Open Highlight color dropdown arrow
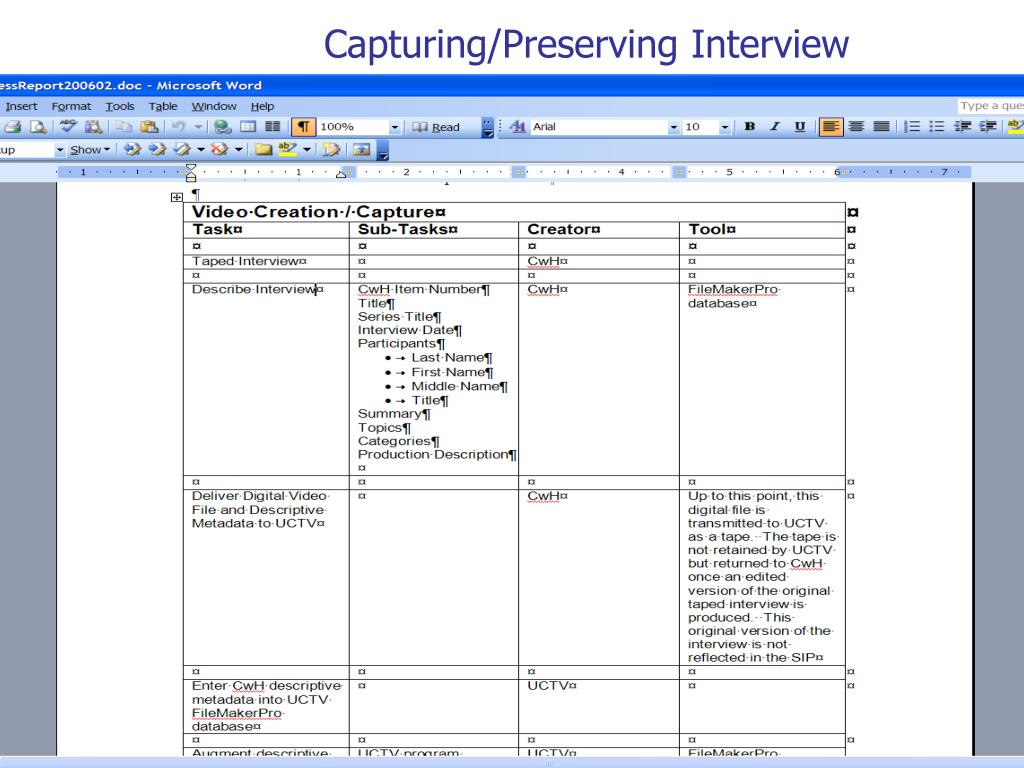 [x=307, y=150]
